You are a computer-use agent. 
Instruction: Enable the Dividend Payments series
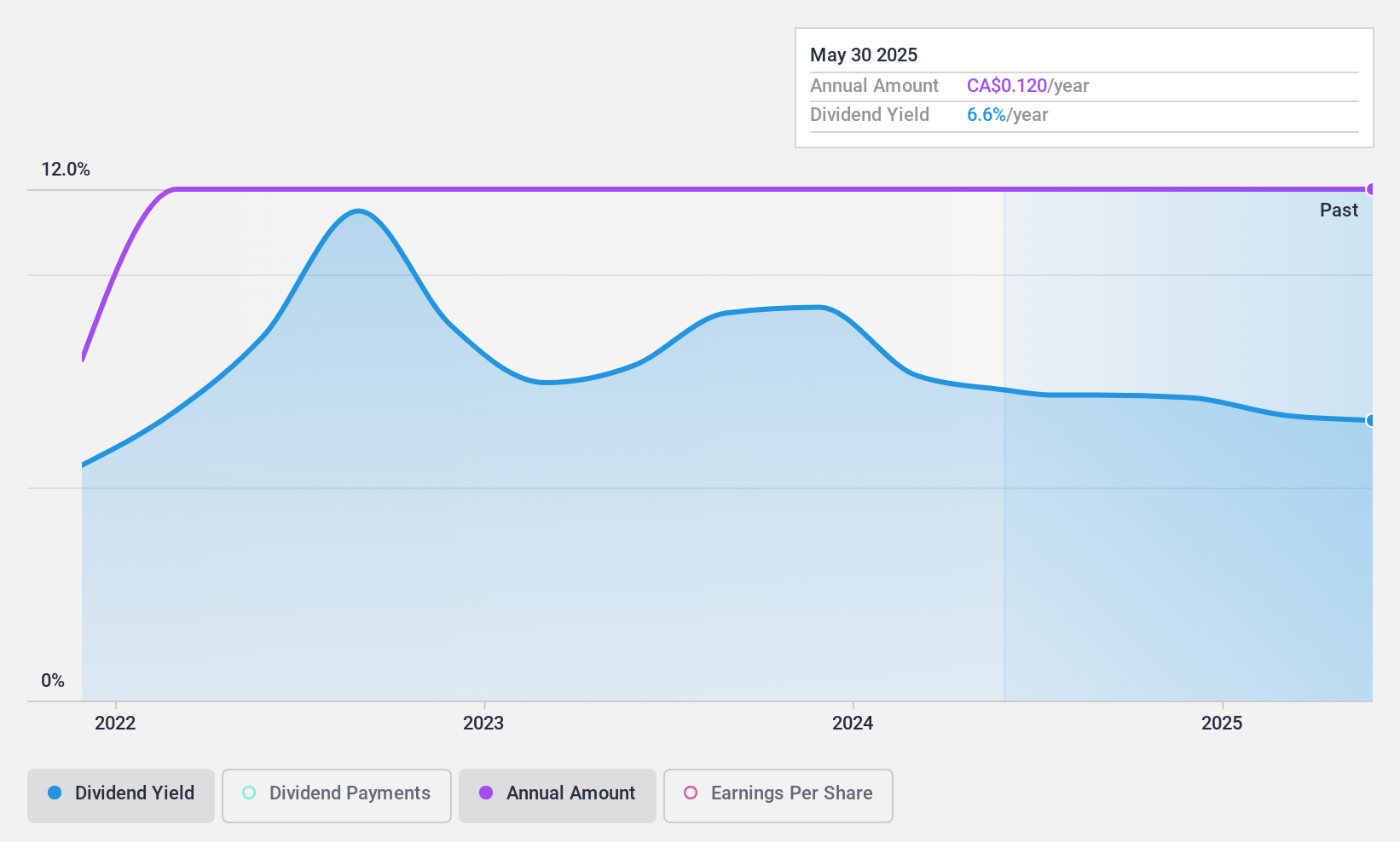(x=337, y=796)
